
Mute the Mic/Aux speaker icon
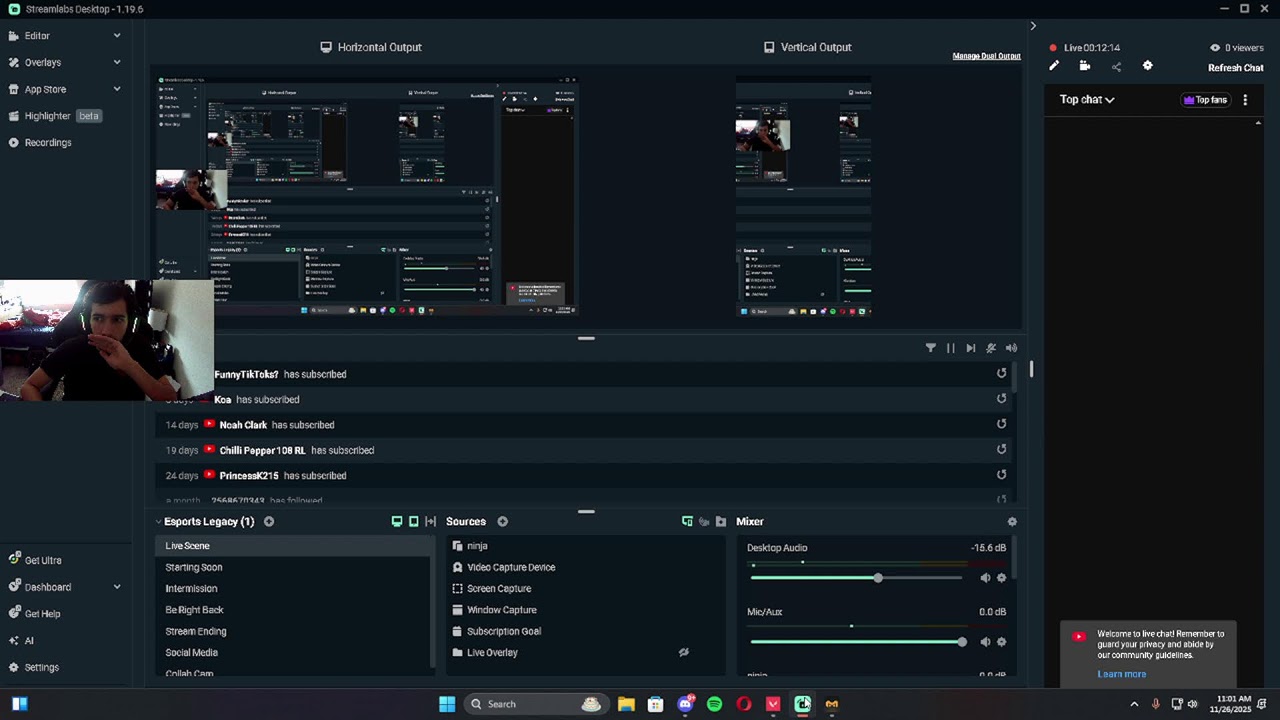(985, 642)
